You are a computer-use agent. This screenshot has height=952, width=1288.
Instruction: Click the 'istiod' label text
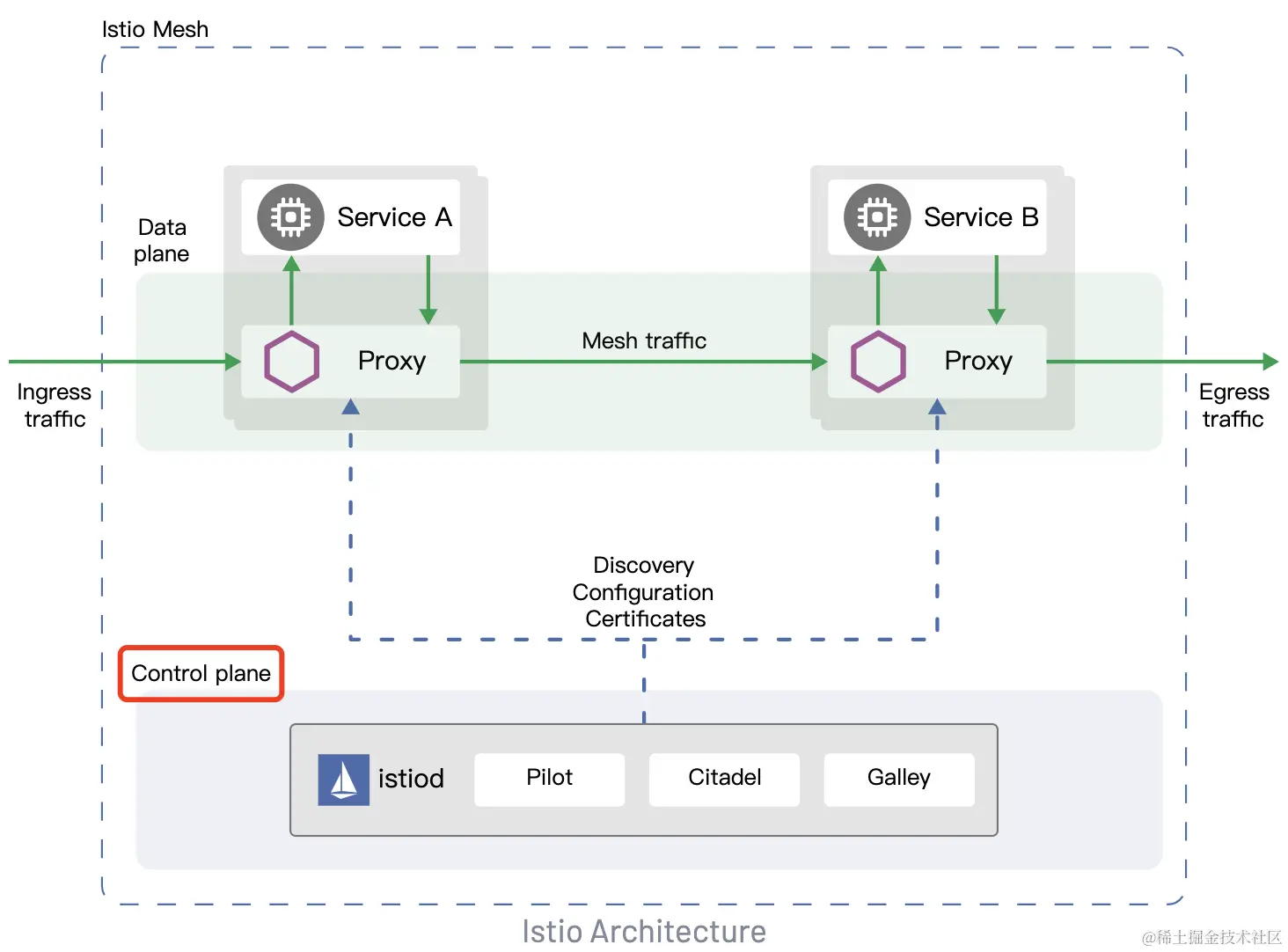(x=411, y=779)
